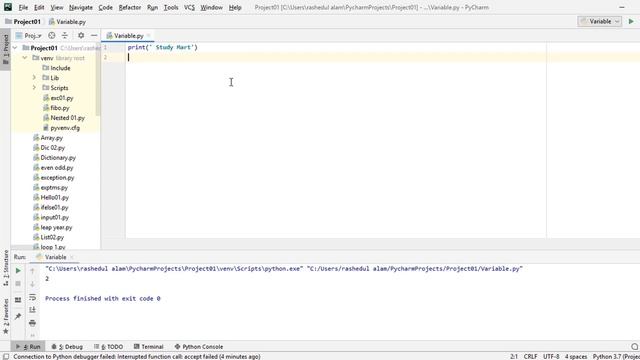Select input01.py file

coord(51,217)
